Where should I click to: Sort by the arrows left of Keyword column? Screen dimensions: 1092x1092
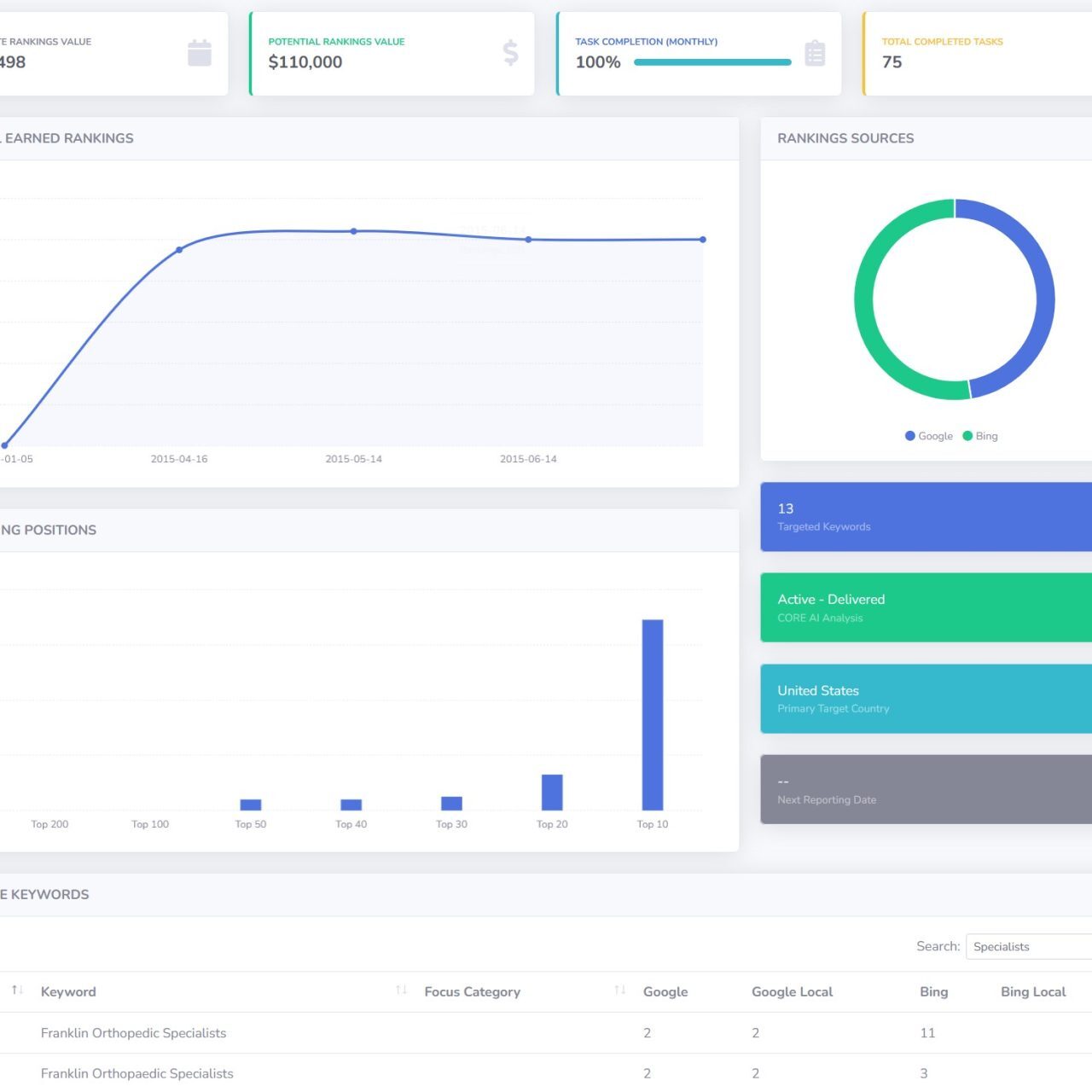[x=17, y=990]
